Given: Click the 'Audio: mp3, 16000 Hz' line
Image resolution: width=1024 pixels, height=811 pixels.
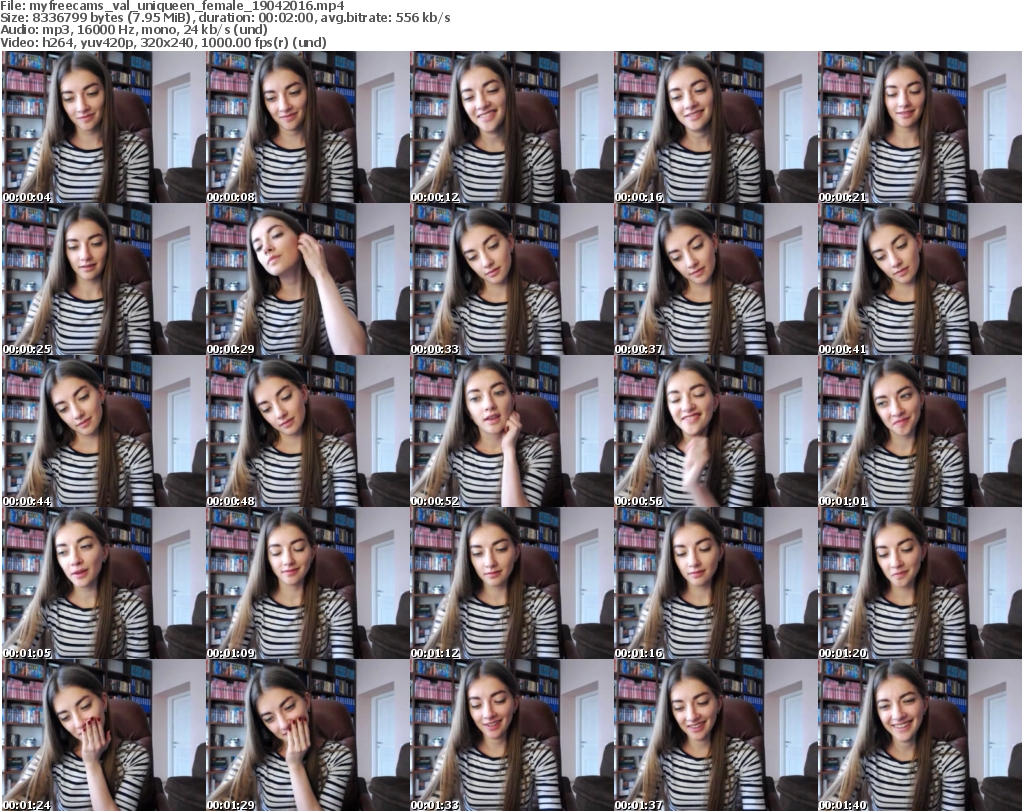Looking at the screenshot, I should point(134,30).
